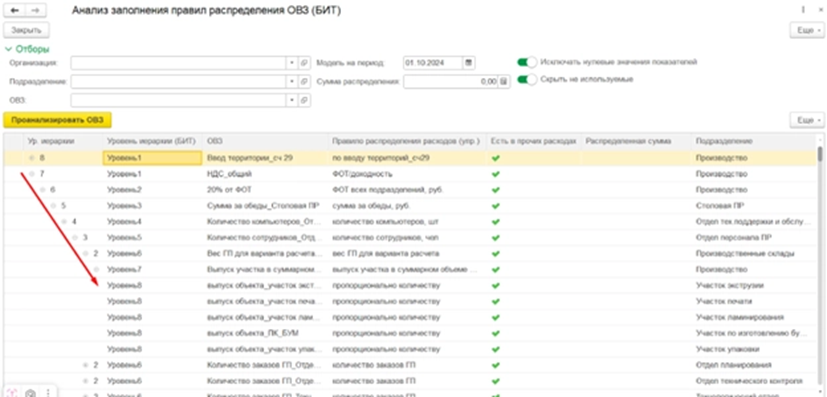Viewport: 827px width, 397px height.
Task: Open the calculator for Сумма распределения
Action: click(504, 82)
